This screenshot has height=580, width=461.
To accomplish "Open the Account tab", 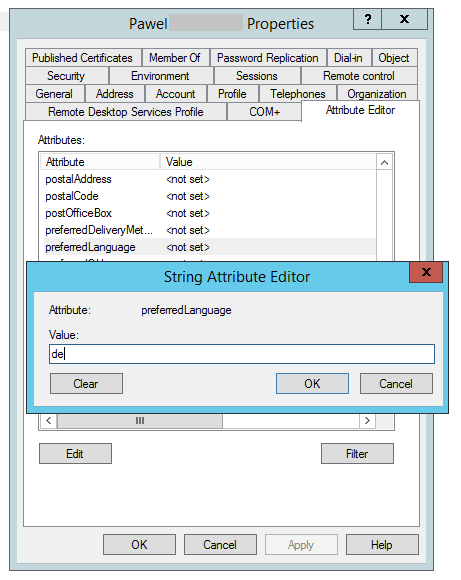I will click(175, 94).
